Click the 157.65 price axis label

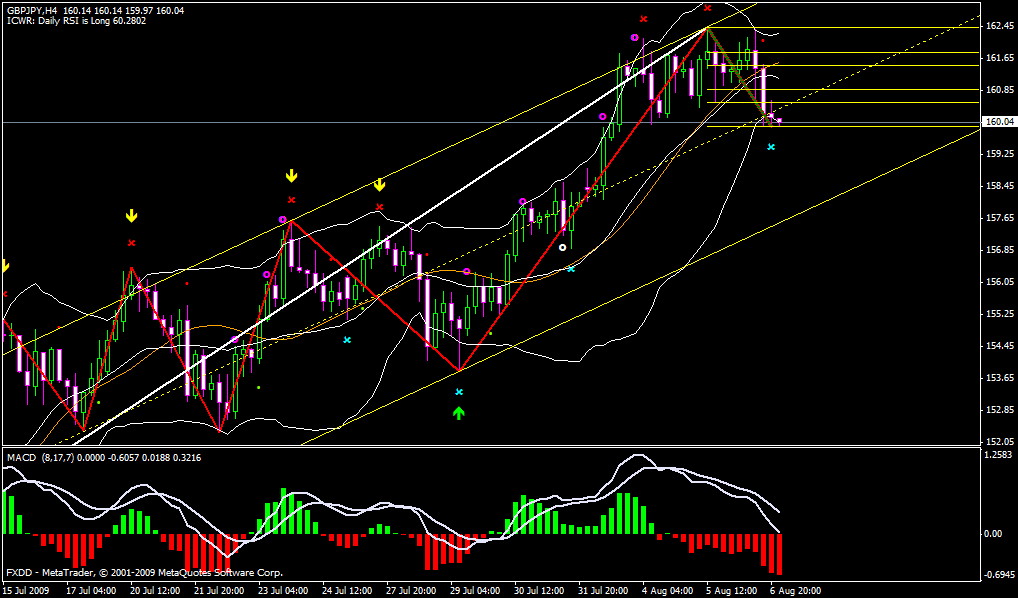(x=999, y=218)
